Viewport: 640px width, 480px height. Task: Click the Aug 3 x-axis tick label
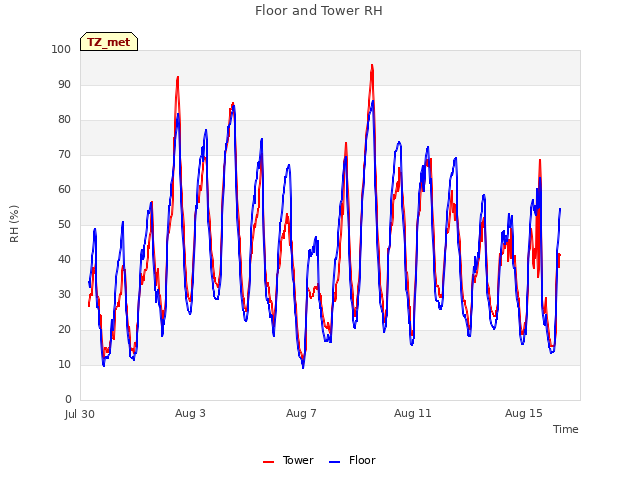coord(190,413)
